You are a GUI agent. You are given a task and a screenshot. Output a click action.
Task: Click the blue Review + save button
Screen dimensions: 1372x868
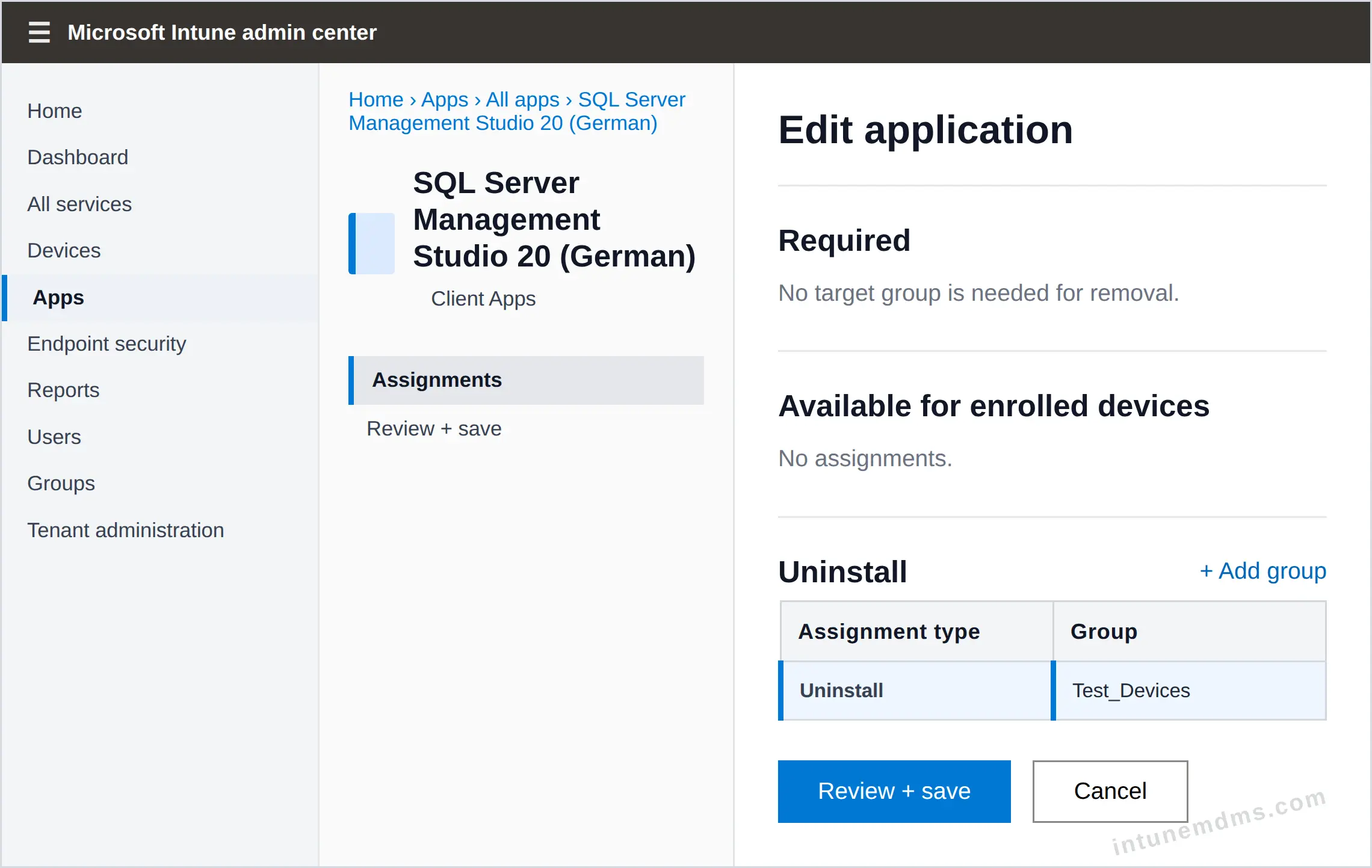pyautogui.click(x=894, y=792)
